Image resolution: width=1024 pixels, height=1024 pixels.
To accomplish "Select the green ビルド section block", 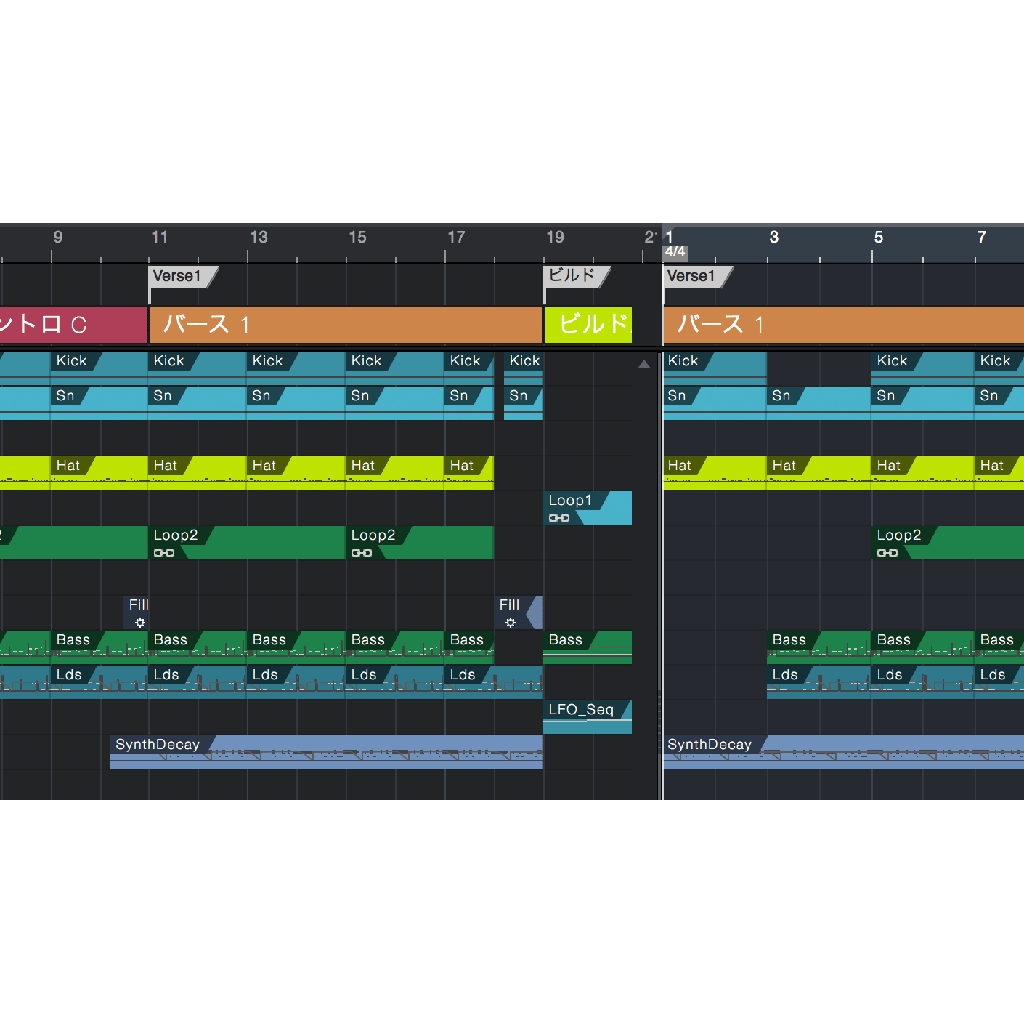I will [x=587, y=325].
